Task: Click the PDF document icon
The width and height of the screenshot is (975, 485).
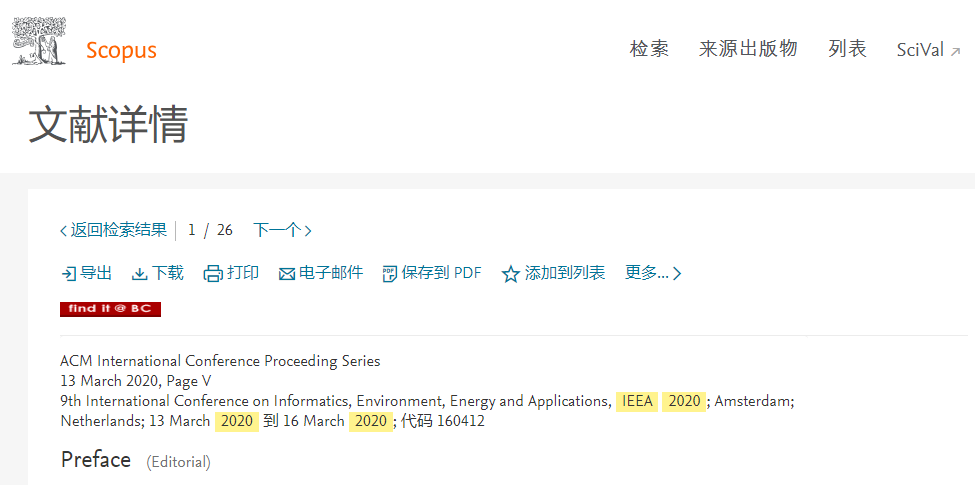Action: click(389, 274)
